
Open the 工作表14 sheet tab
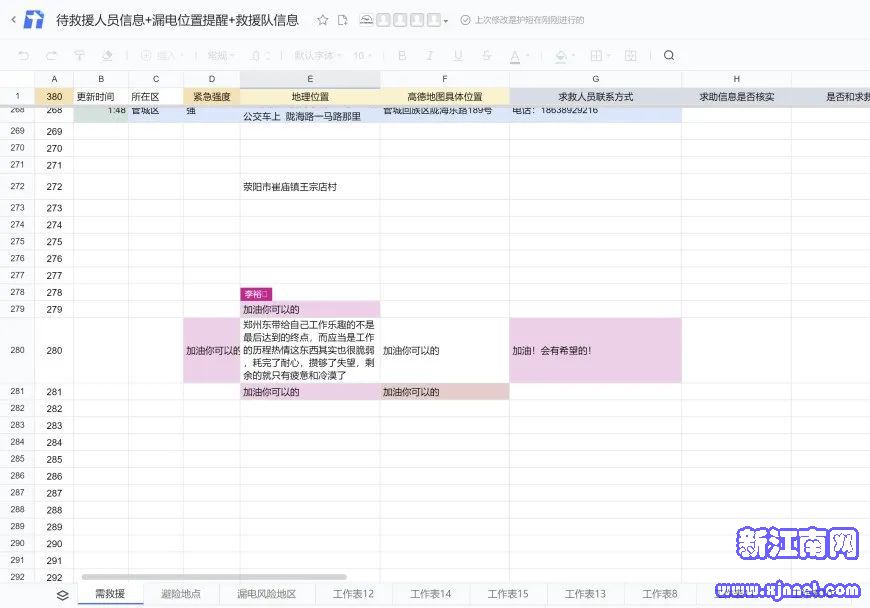(x=431, y=594)
